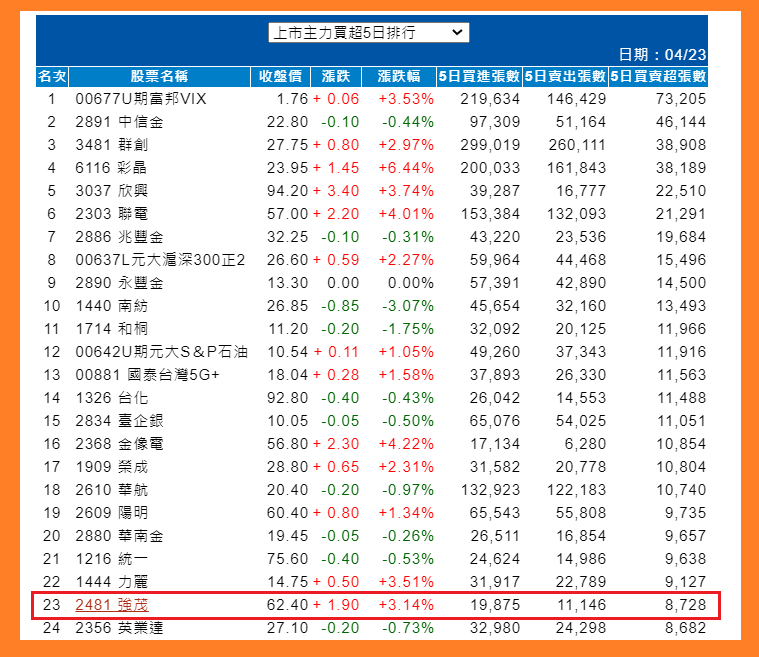The image size is (759, 657).
Task: Select the 股票名稱 column header
Action: [x=159, y=76]
